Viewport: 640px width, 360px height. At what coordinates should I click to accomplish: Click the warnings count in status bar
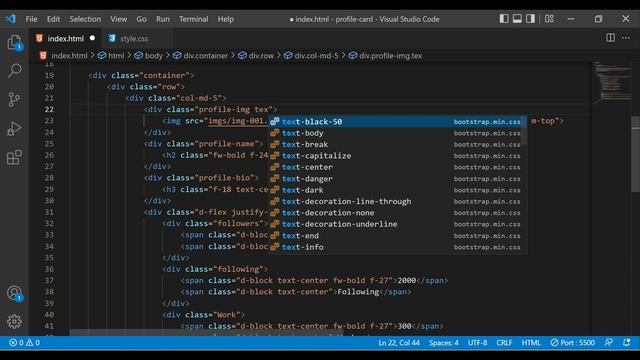pos(33,342)
